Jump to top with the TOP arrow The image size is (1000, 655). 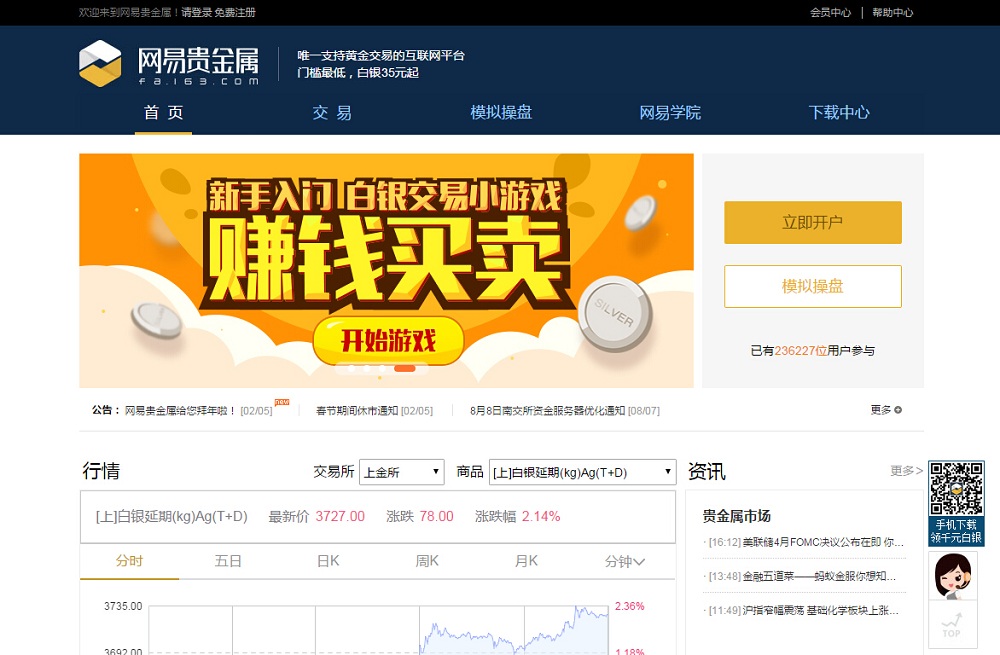click(952, 626)
